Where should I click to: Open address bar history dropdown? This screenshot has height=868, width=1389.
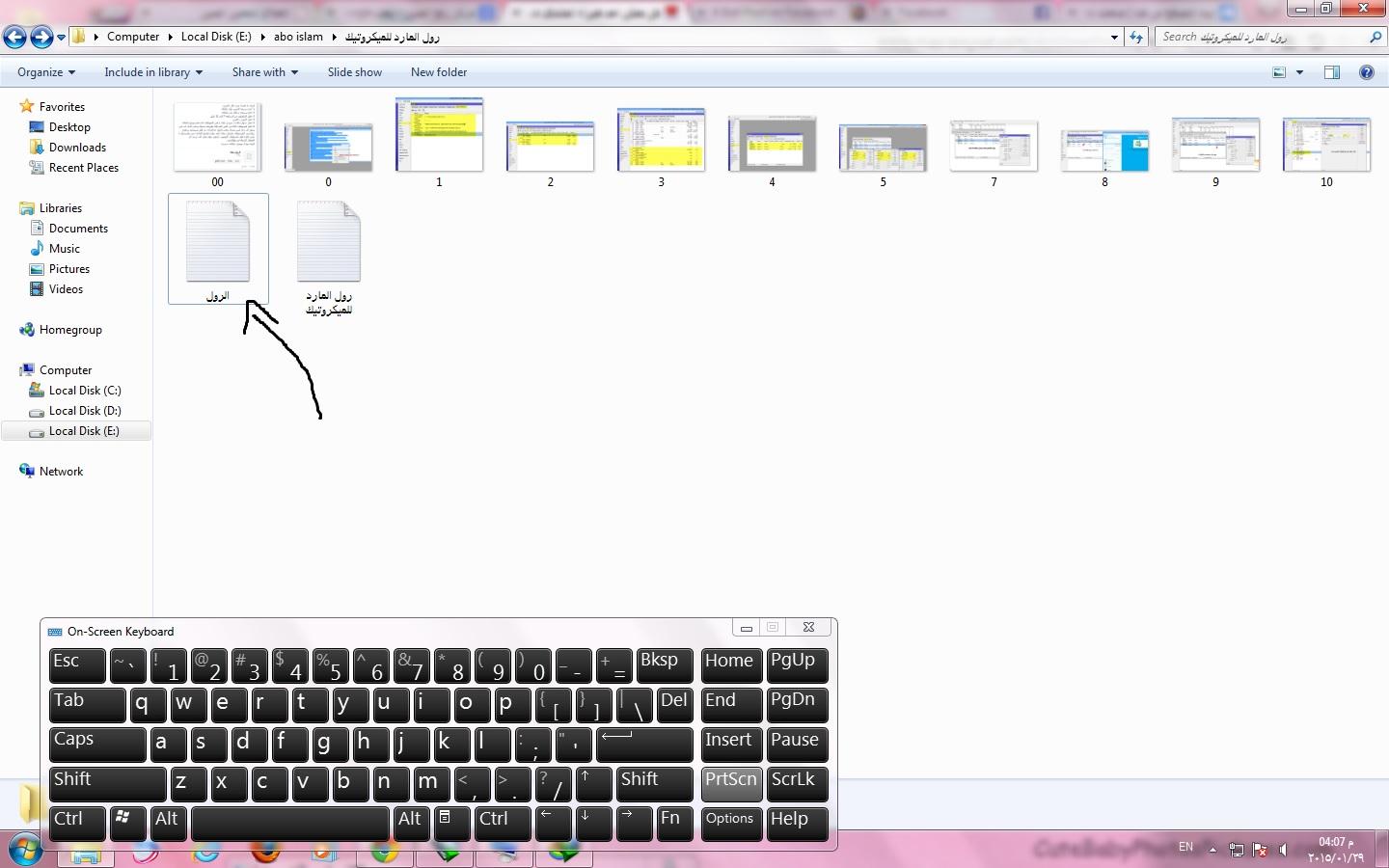pos(1114,37)
